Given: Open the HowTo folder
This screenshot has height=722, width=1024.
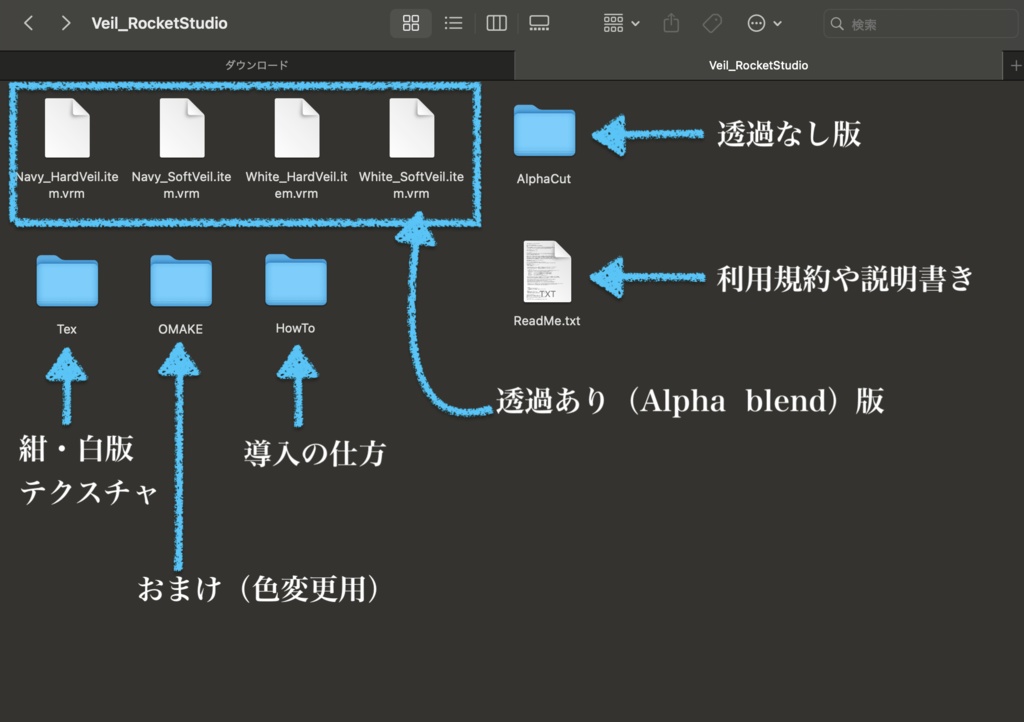Looking at the screenshot, I should pyautogui.click(x=295, y=283).
